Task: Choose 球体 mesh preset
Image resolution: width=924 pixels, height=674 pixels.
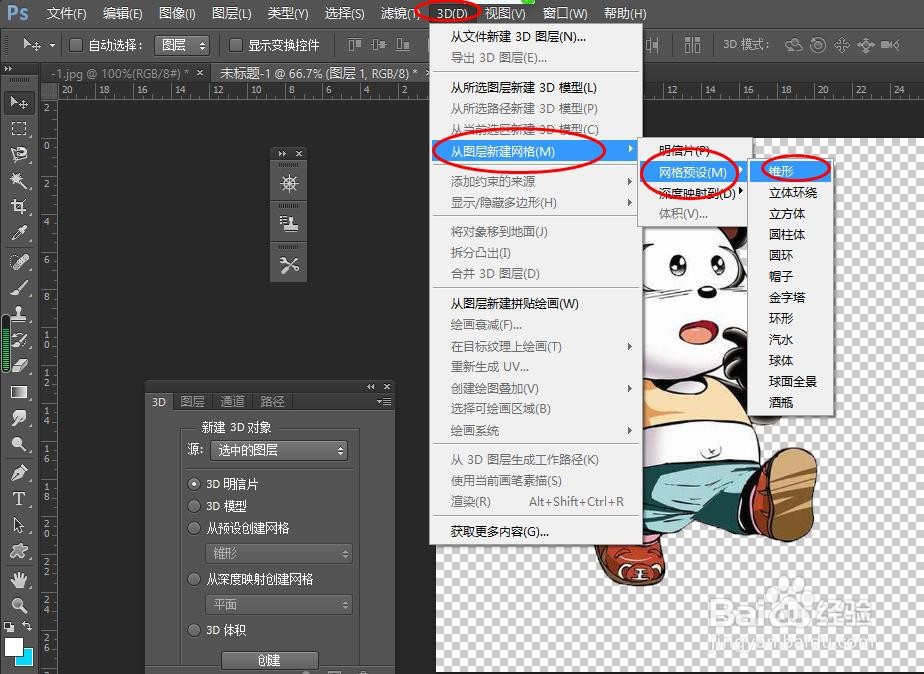Action: tap(790, 361)
